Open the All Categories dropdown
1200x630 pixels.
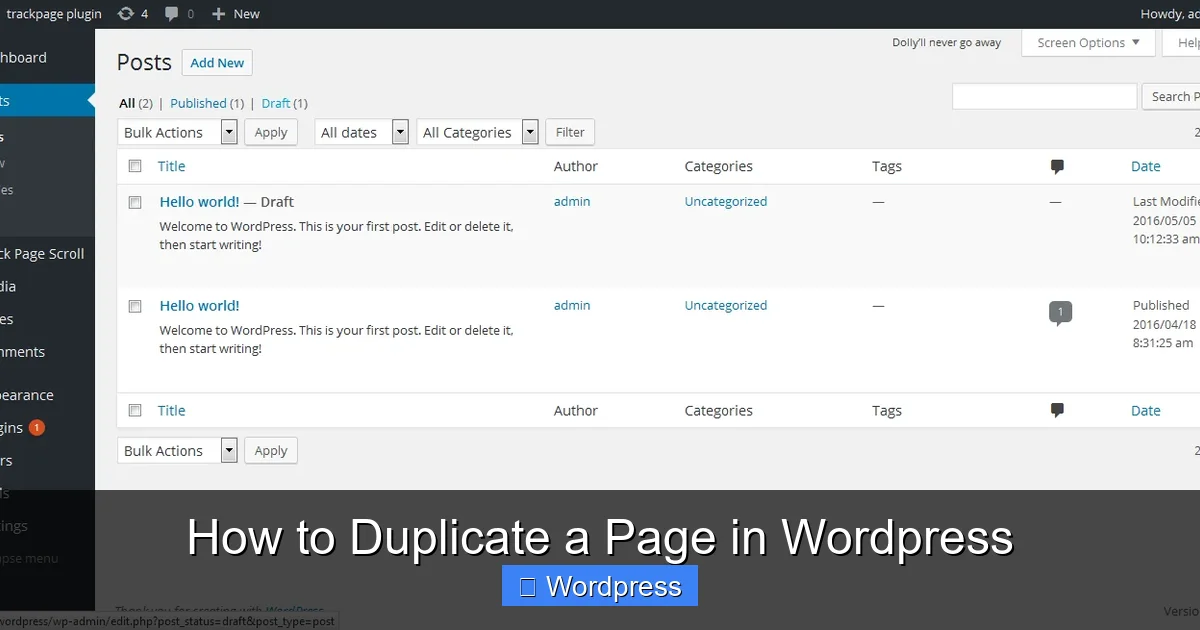click(478, 132)
